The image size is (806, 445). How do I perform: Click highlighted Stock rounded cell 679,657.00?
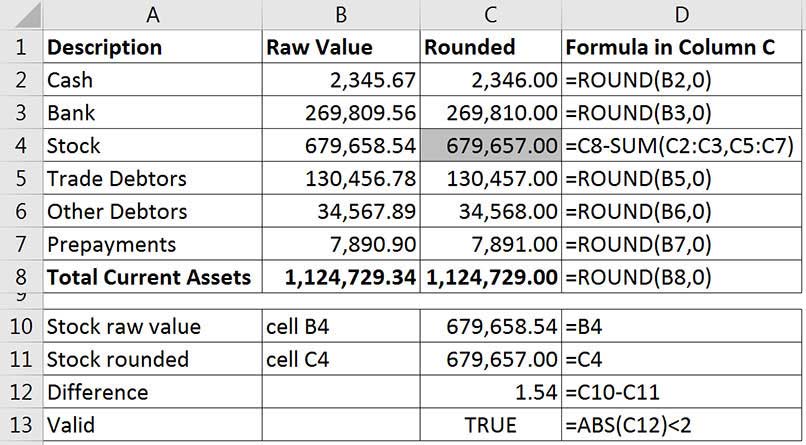pos(491,145)
